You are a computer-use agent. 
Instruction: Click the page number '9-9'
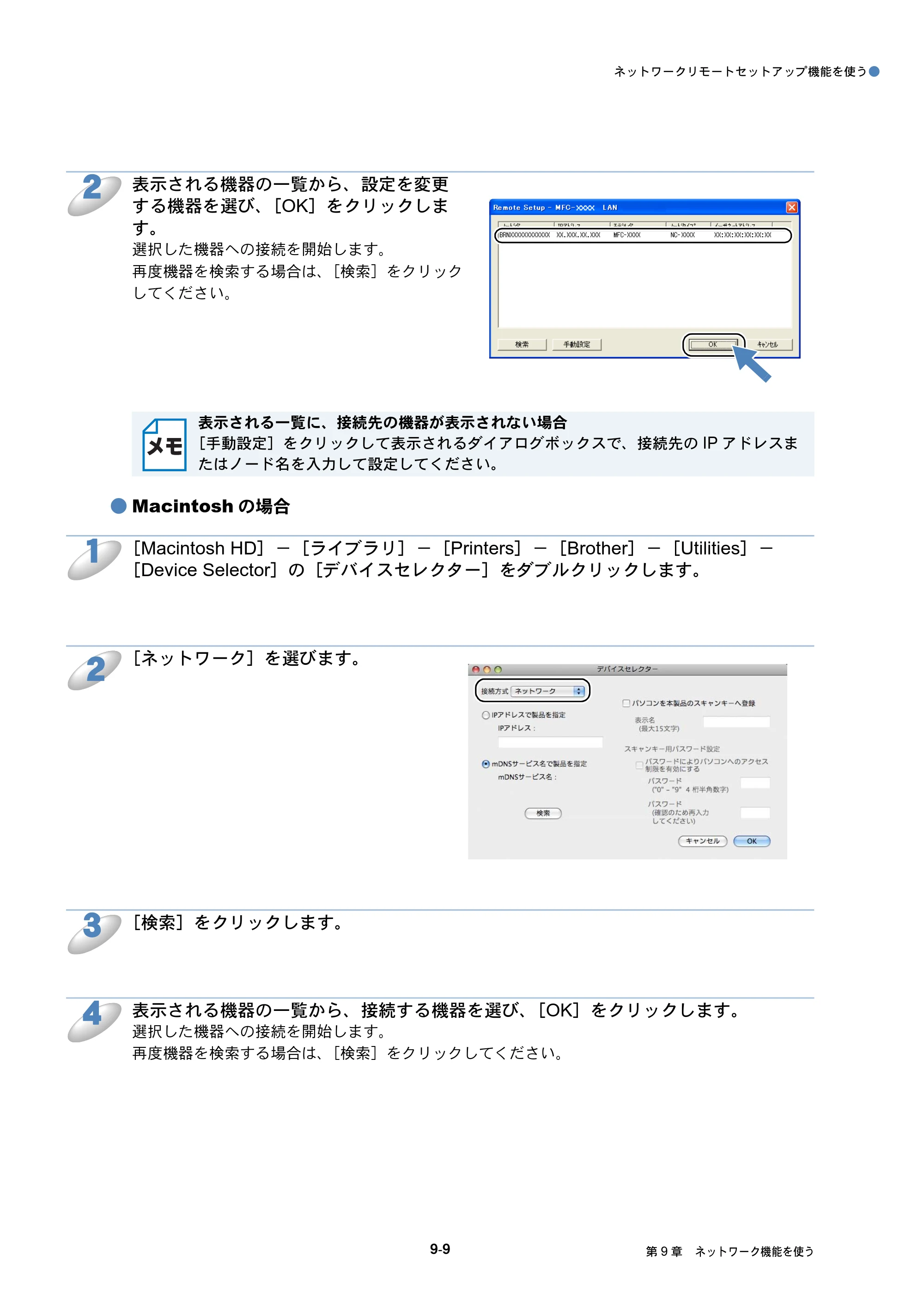click(440, 1249)
